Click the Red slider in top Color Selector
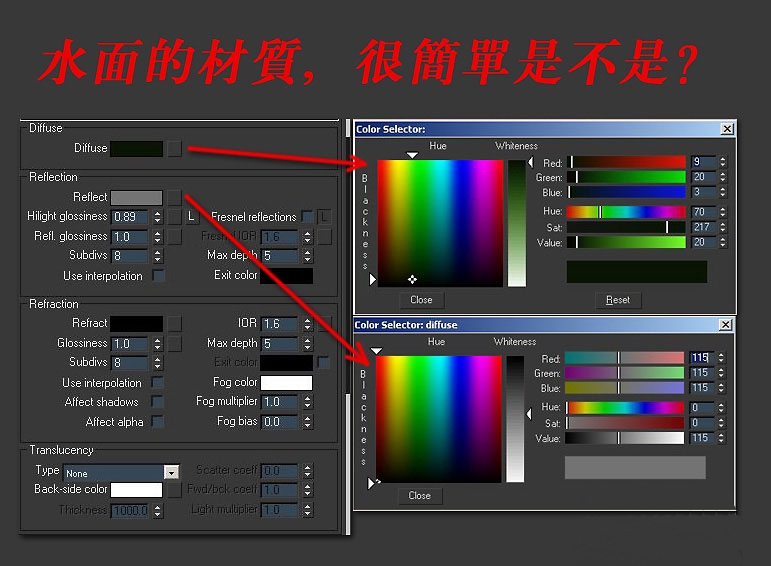Image resolution: width=771 pixels, height=566 pixels. point(626,162)
